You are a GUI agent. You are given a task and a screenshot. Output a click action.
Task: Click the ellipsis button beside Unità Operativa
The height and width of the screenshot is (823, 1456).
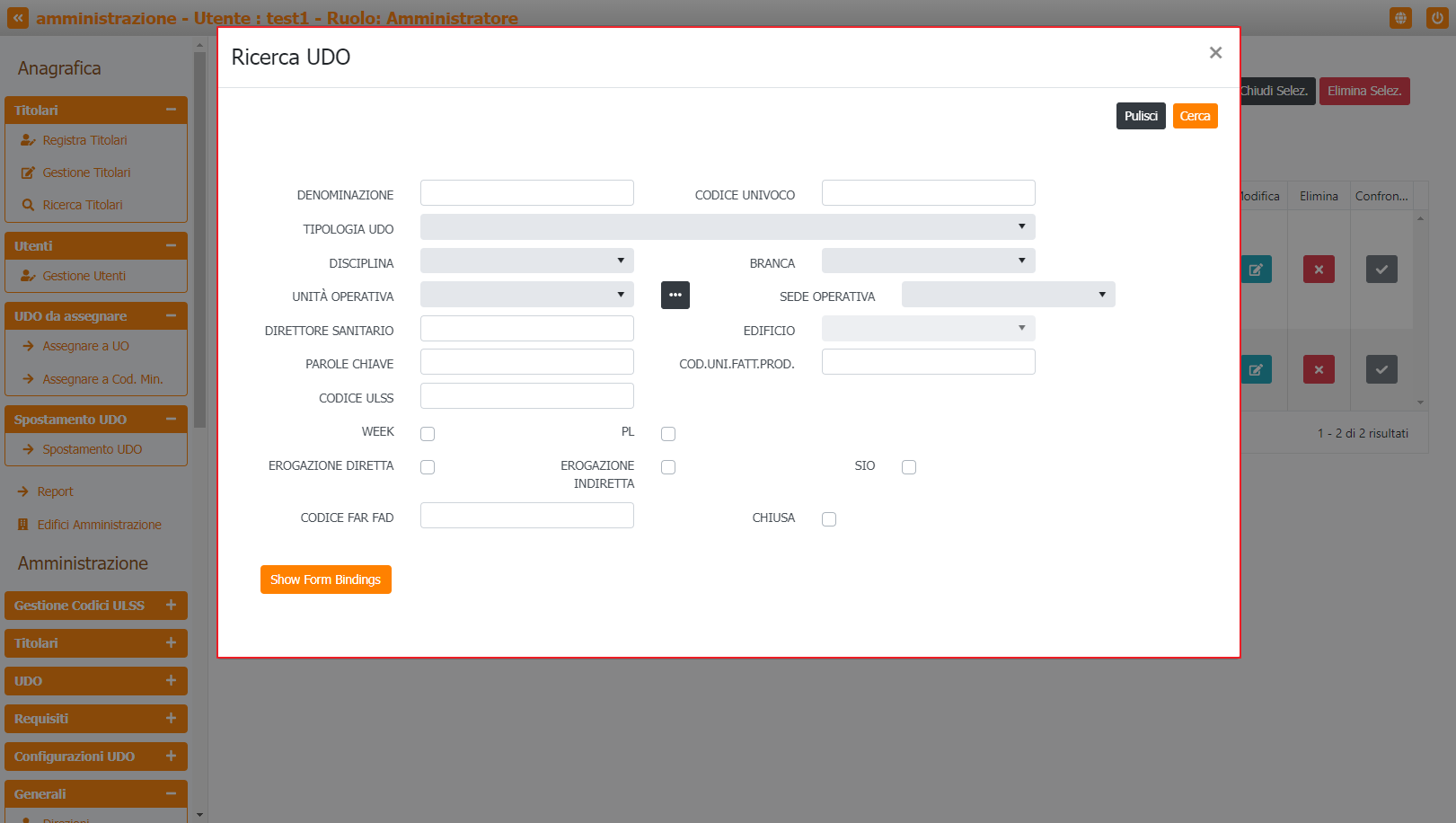tap(675, 295)
